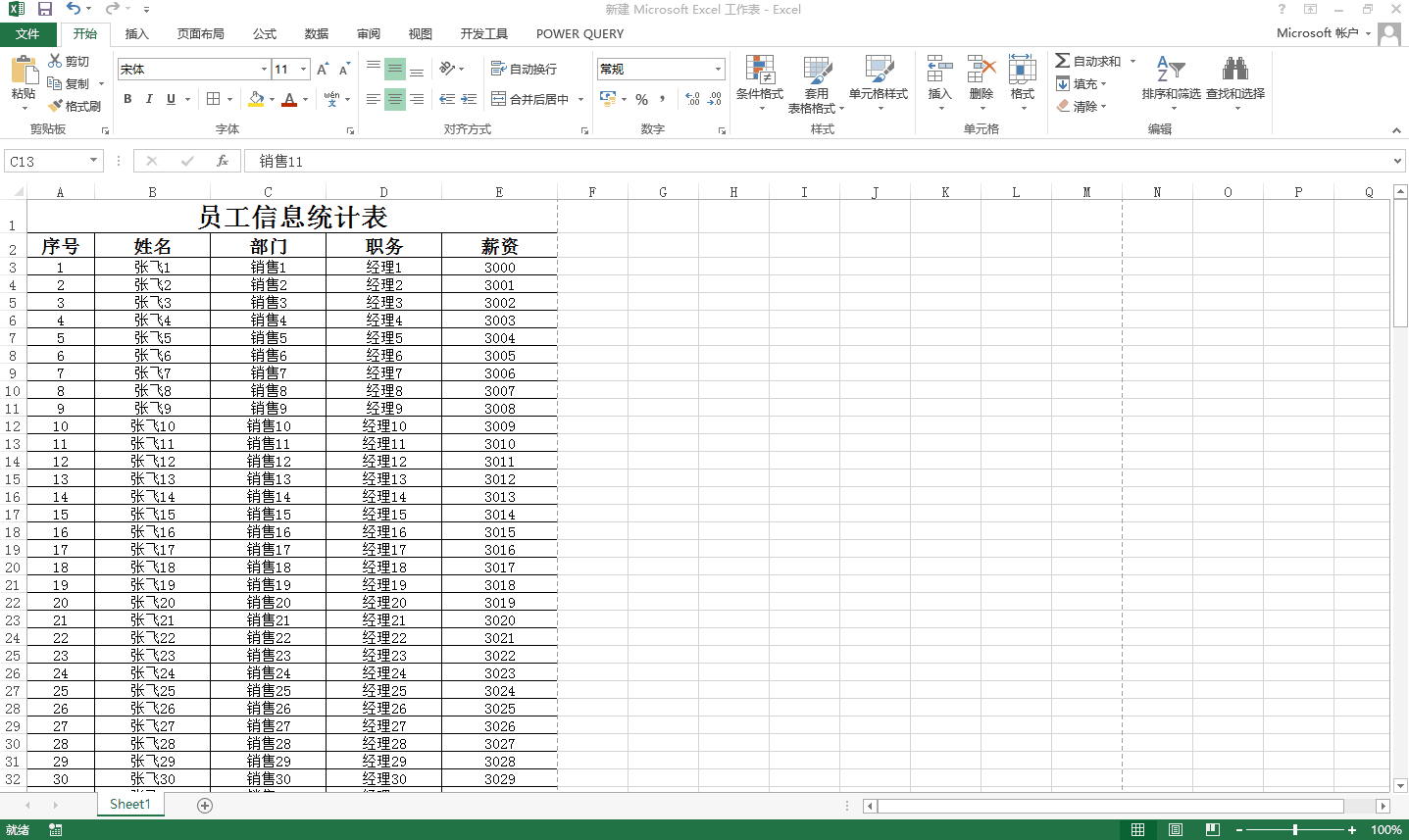Open Cell Styles 单元格样式
This screenshot has height=840, width=1409.
[x=879, y=81]
